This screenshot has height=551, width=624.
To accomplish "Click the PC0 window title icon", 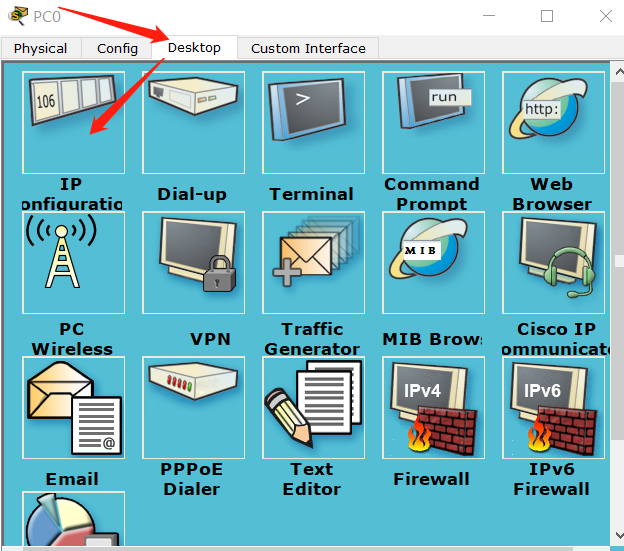I will [x=18, y=16].
